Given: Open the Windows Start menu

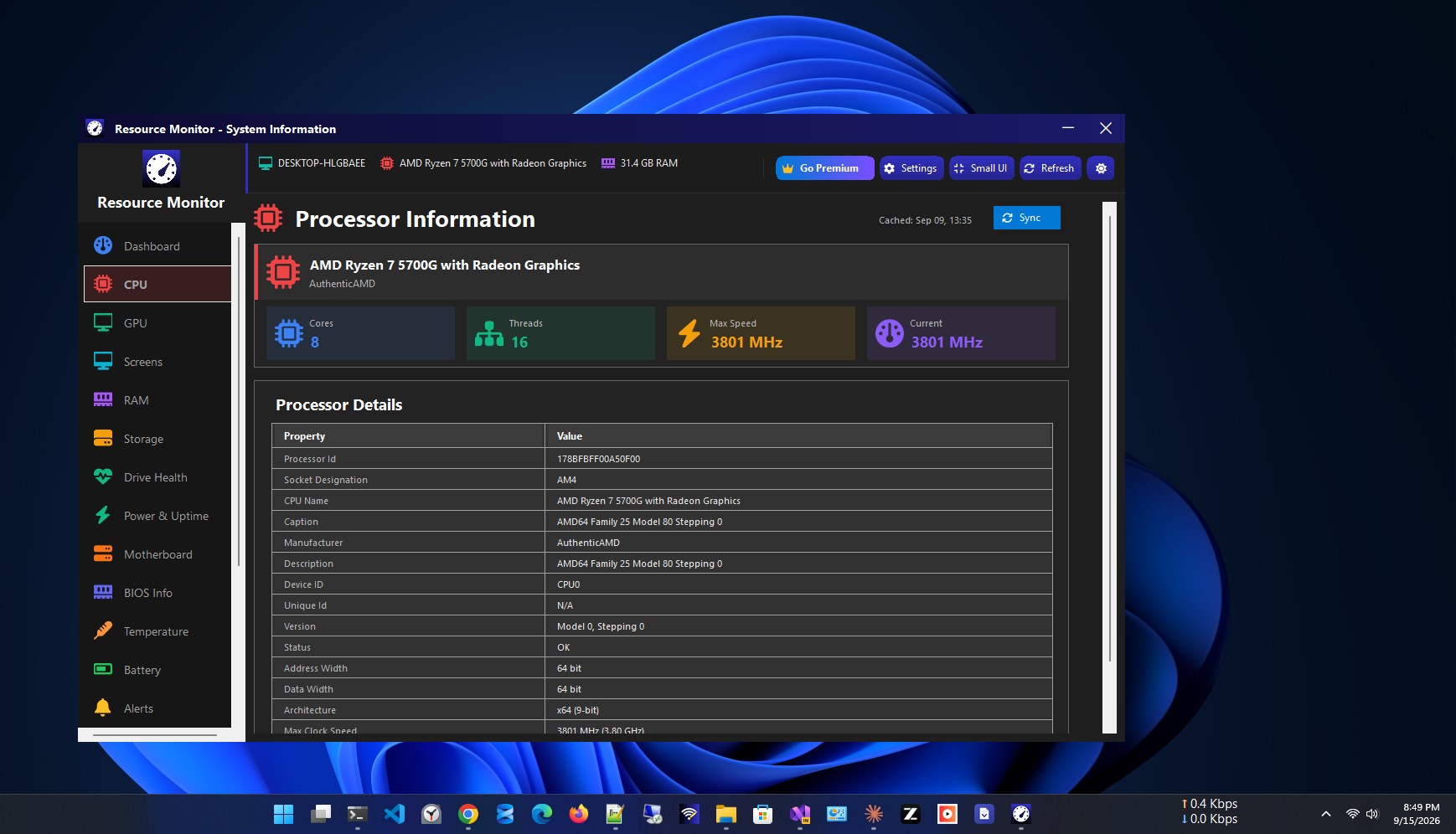Looking at the screenshot, I should 284,814.
